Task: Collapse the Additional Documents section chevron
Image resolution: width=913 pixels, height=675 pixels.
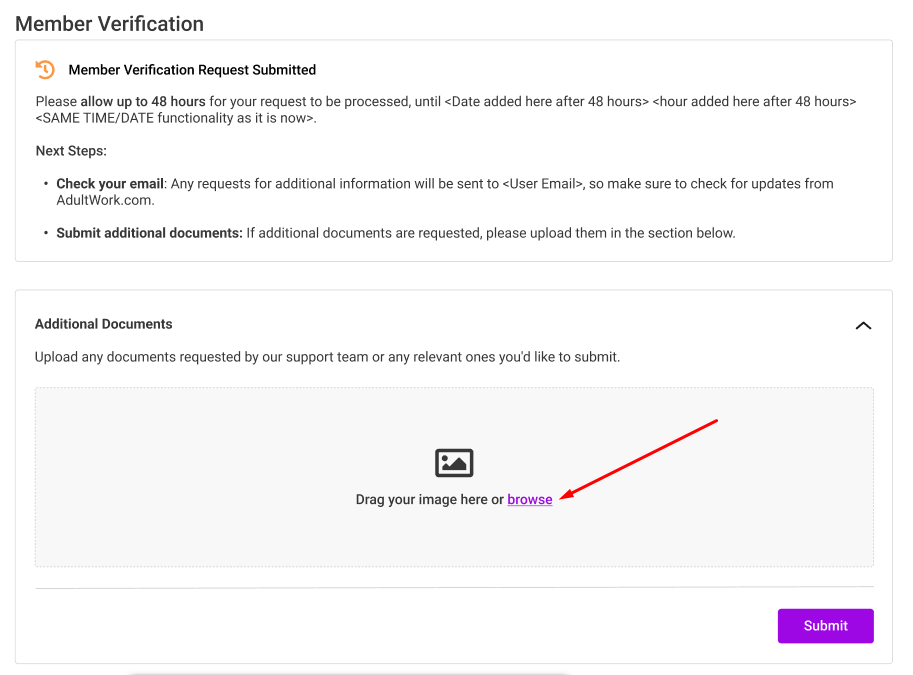Action: click(x=863, y=325)
